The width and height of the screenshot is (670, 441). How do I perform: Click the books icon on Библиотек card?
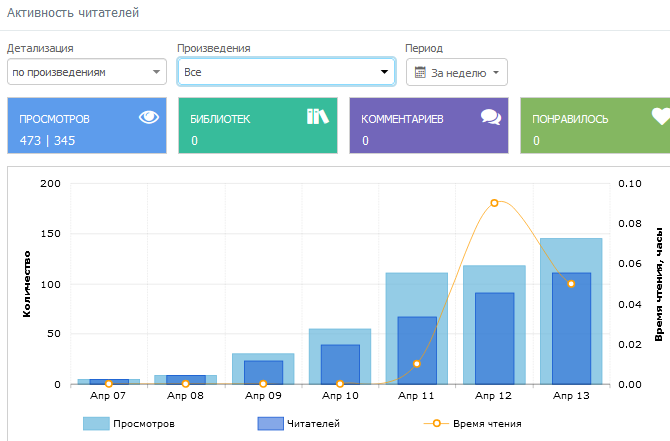pyautogui.click(x=317, y=117)
